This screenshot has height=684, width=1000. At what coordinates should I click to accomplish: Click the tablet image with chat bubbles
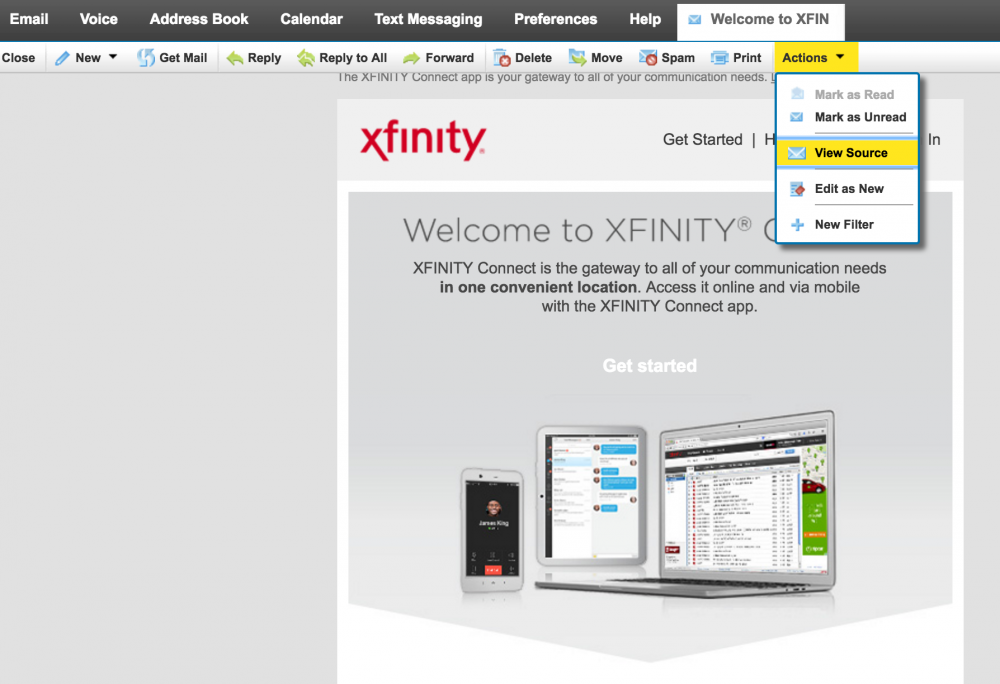[592, 497]
